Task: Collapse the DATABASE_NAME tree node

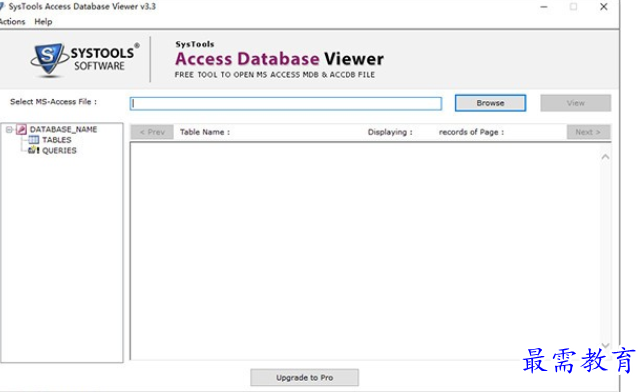Action: point(9,130)
